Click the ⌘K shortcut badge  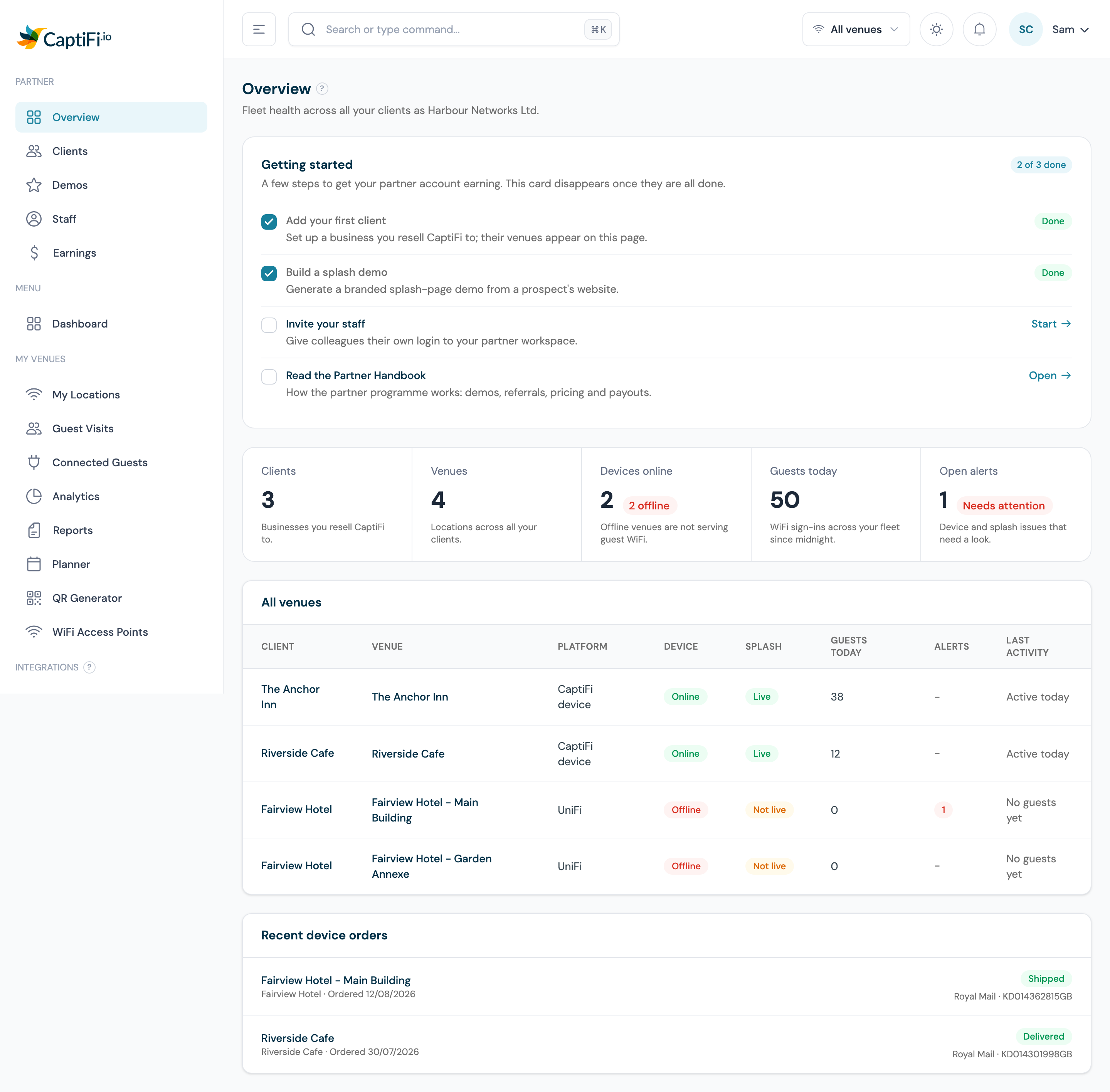coord(598,29)
